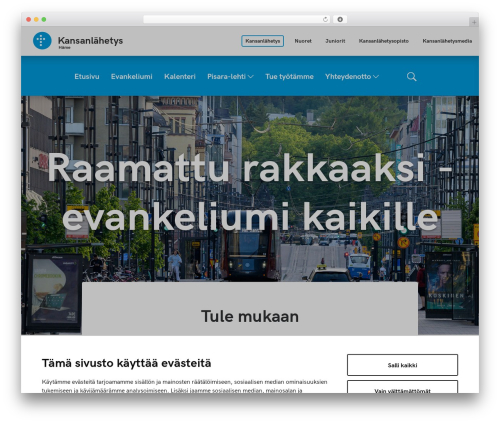
Task: Open the Kansanlähetysopisto site link
Action: pyautogui.click(x=384, y=41)
